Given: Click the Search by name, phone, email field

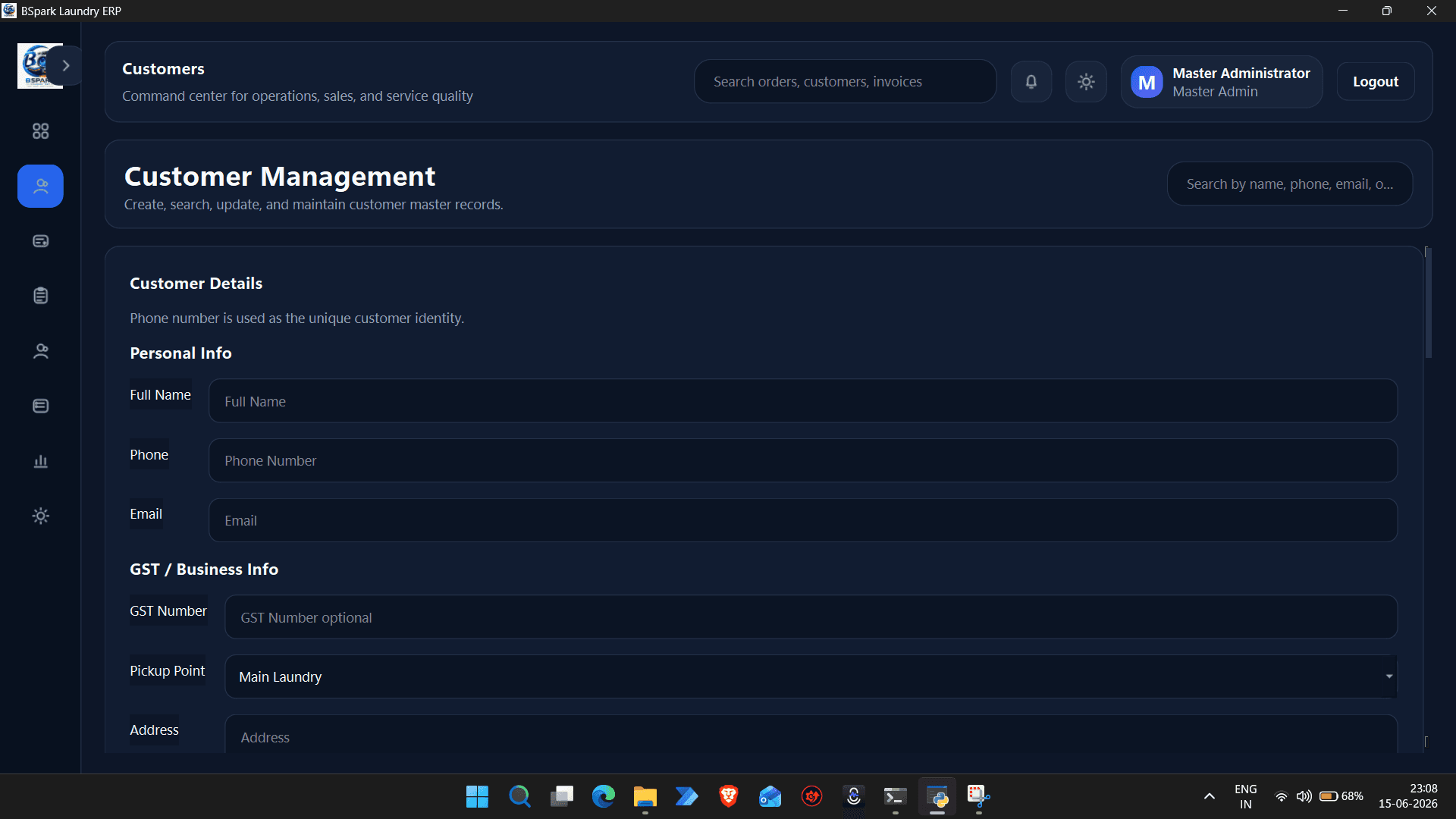Looking at the screenshot, I should click(x=1290, y=184).
